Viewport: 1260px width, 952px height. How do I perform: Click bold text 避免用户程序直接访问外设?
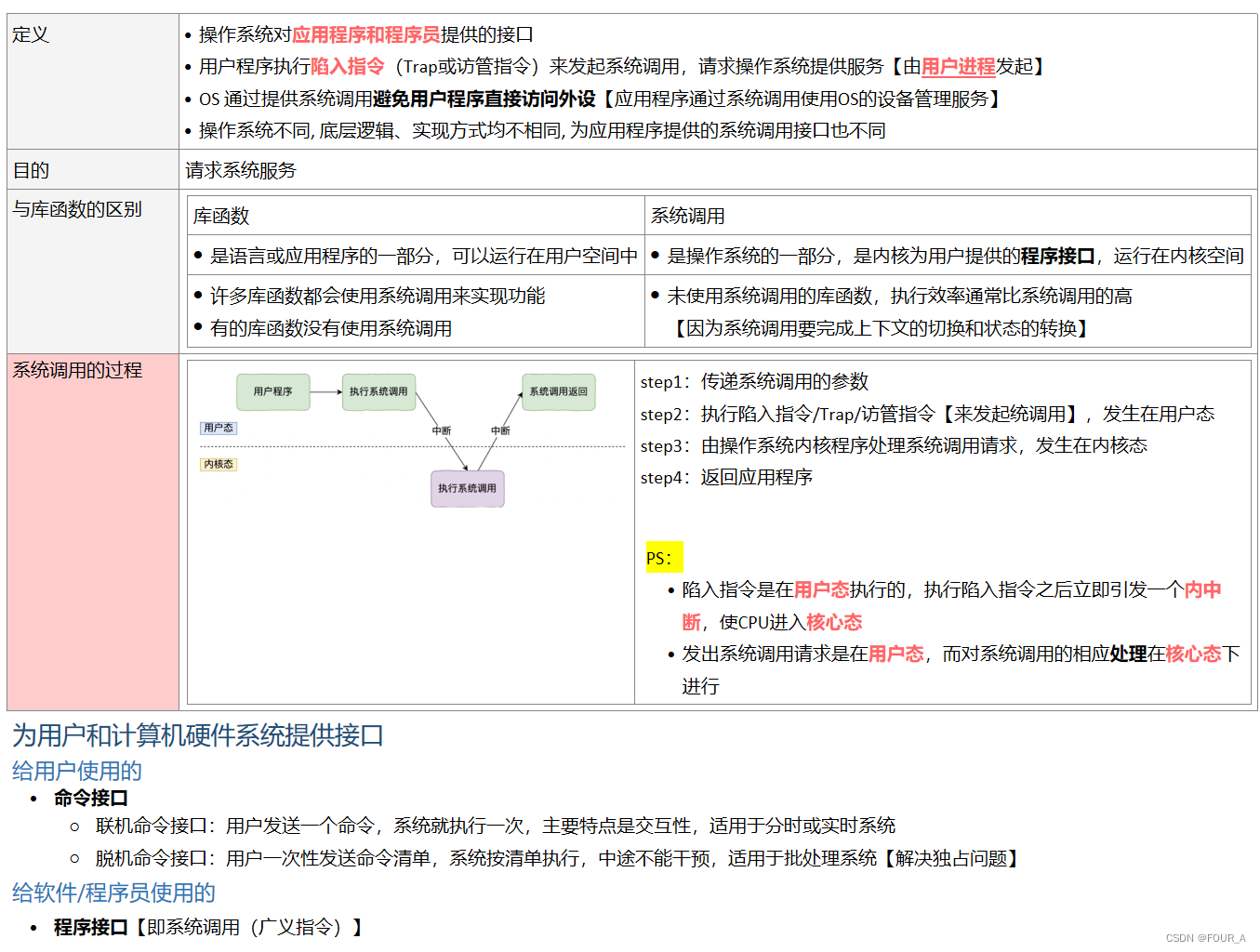point(484,99)
